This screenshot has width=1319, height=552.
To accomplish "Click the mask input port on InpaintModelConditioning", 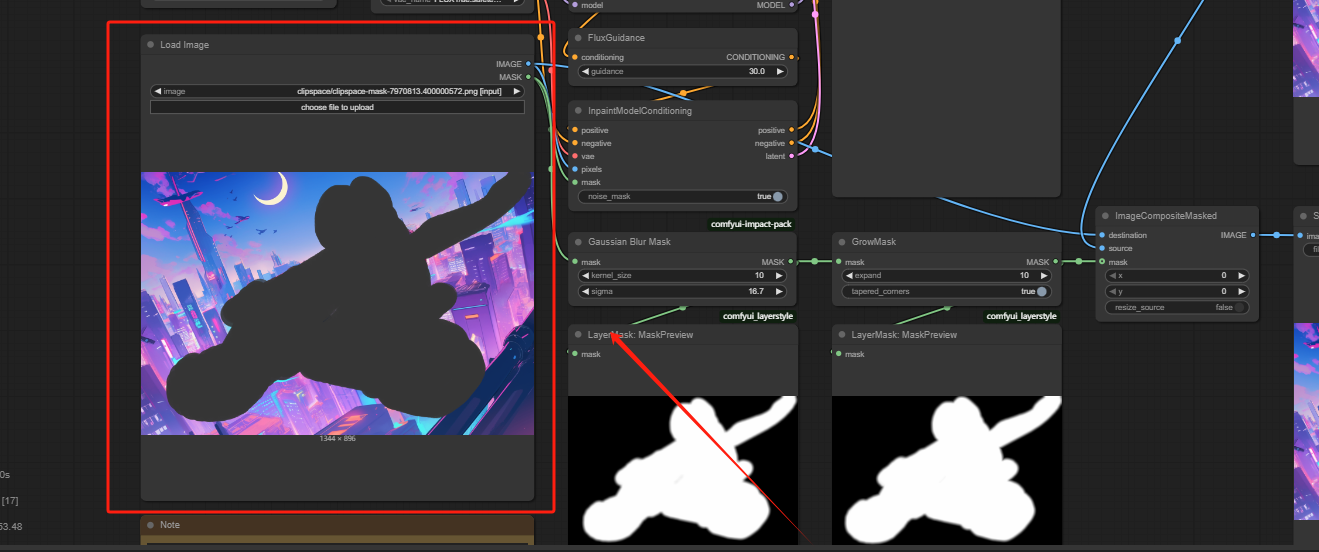I will pyautogui.click(x=574, y=182).
